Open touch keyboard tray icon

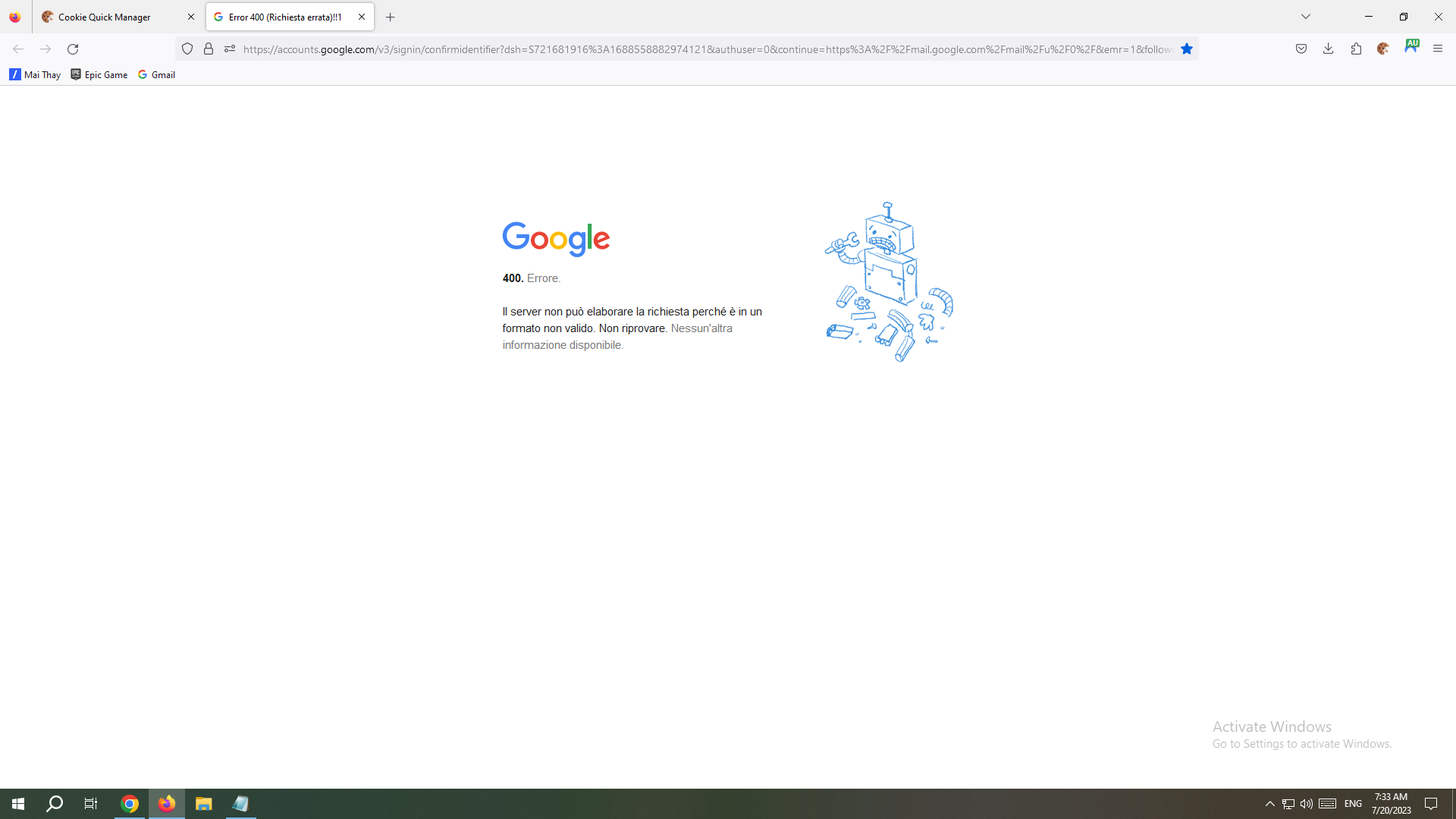click(x=1327, y=804)
